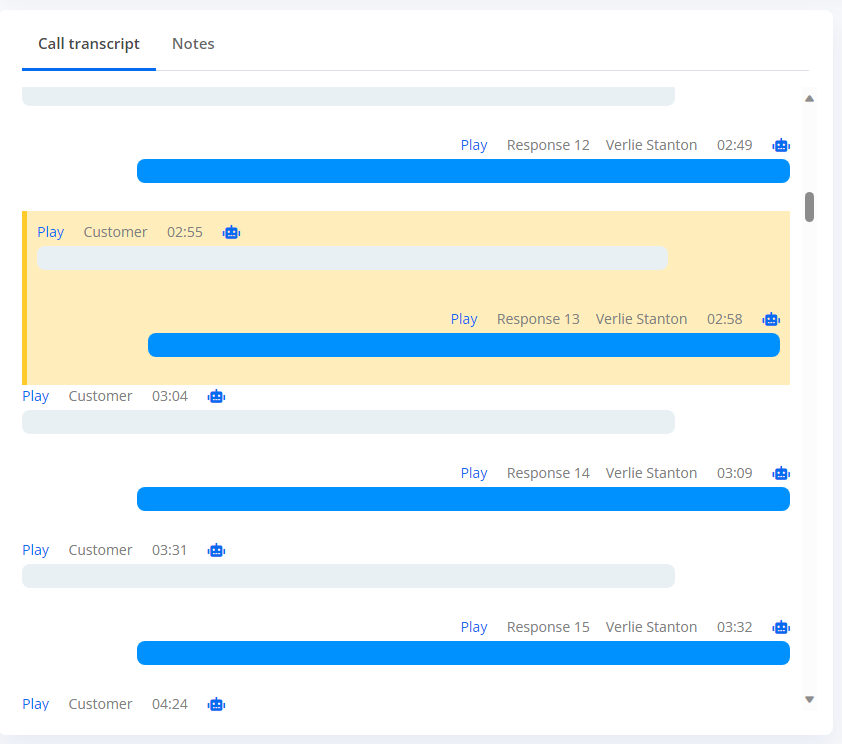The height and width of the screenshot is (744, 842).
Task: Click the robot icon beside Response 13
Action: coord(771,319)
